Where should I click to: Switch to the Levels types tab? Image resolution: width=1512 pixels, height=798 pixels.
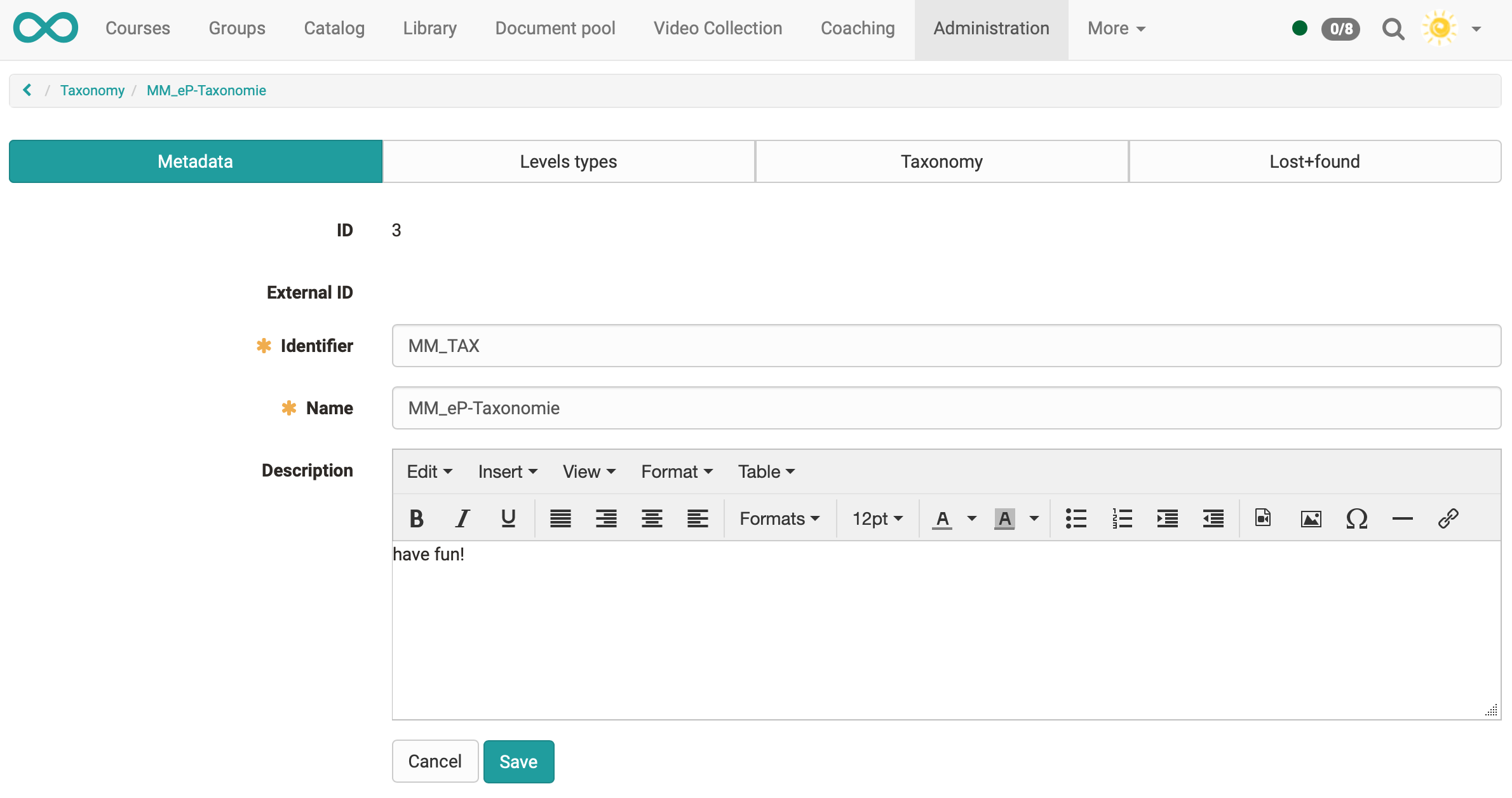coord(568,161)
